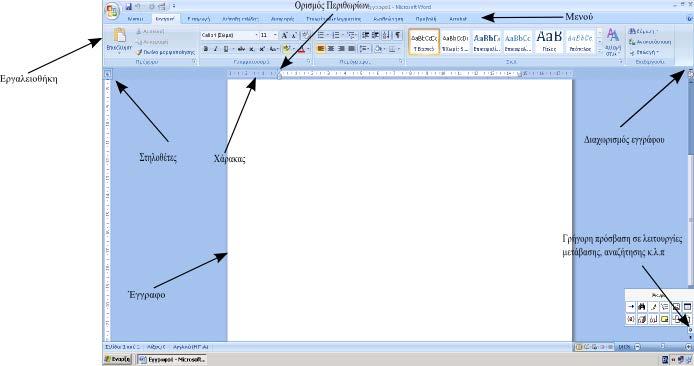The image size is (694, 366).
Task: Toggle Bold formatting
Action: [x=205, y=49]
